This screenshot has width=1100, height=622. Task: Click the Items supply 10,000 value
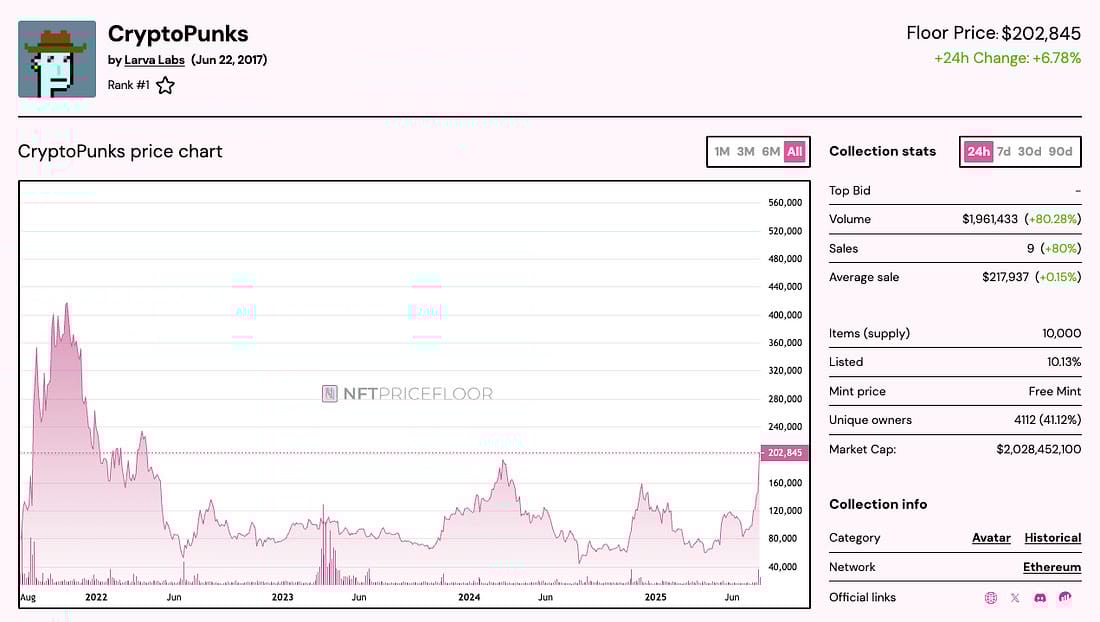(x=1061, y=334)
